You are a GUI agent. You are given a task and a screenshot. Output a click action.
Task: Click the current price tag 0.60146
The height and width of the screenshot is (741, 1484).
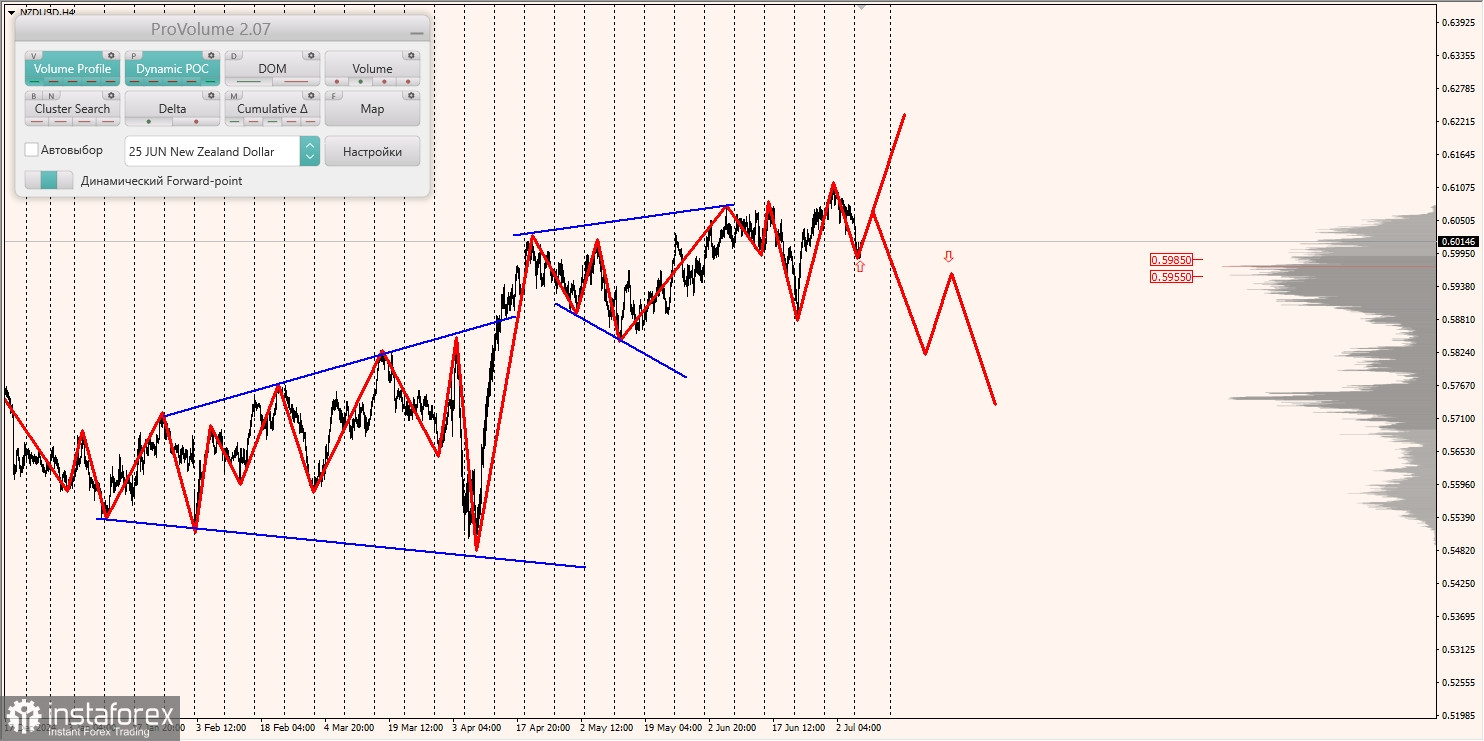[x=1460, y=241]
